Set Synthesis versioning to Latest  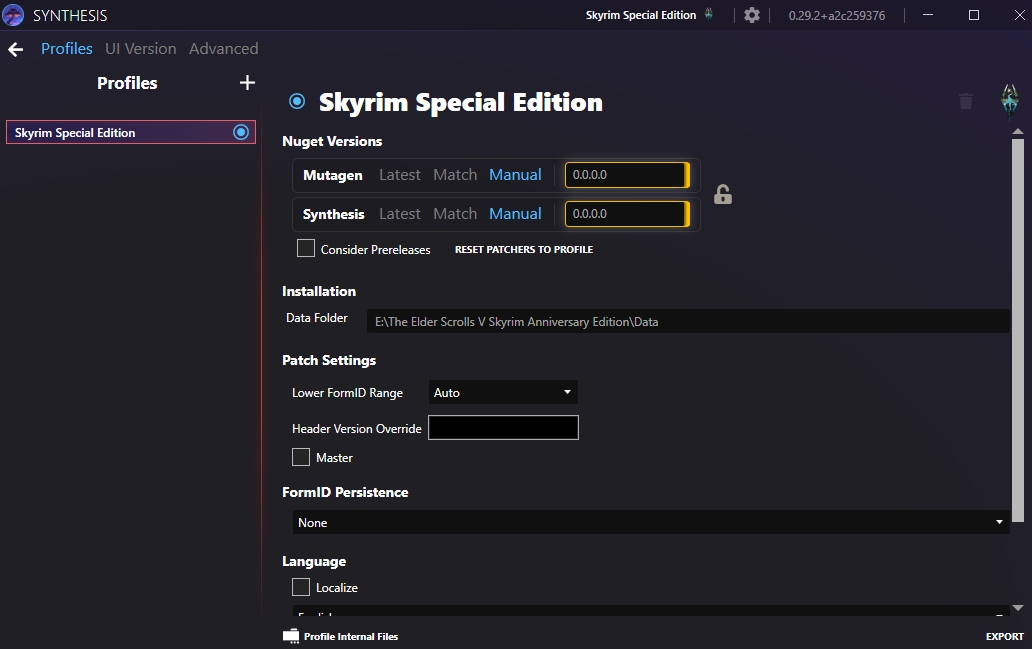tap(400, 214)
